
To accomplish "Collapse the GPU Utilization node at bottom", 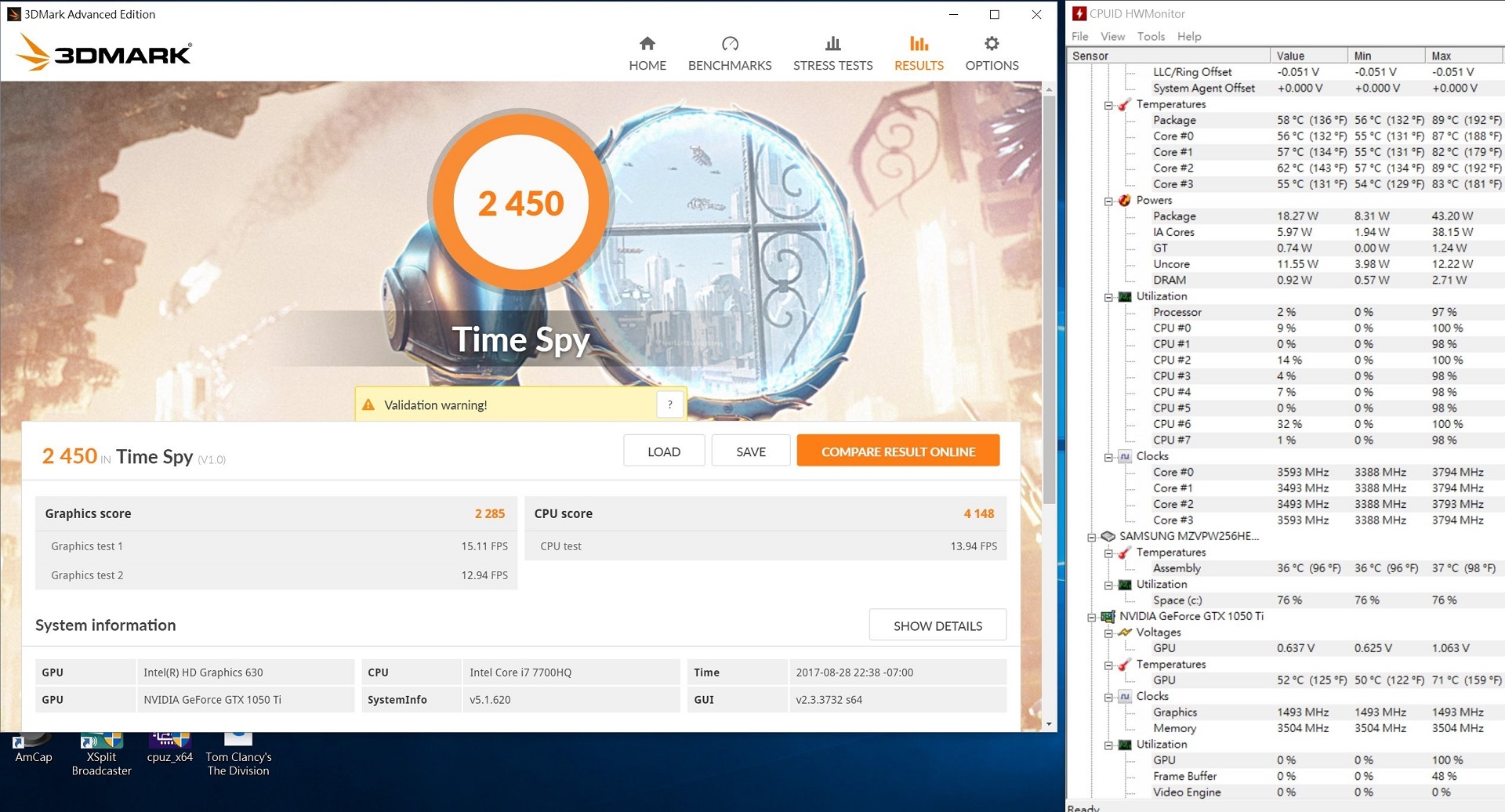I will click(x=1108, y=745).
